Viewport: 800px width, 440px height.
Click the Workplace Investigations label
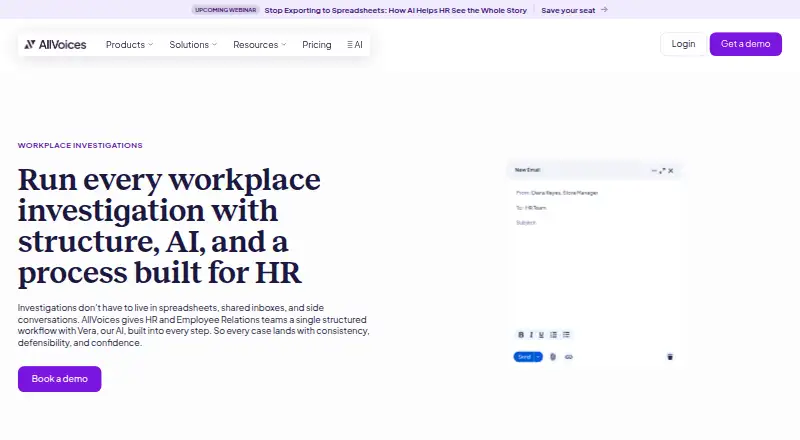(80, 145)
